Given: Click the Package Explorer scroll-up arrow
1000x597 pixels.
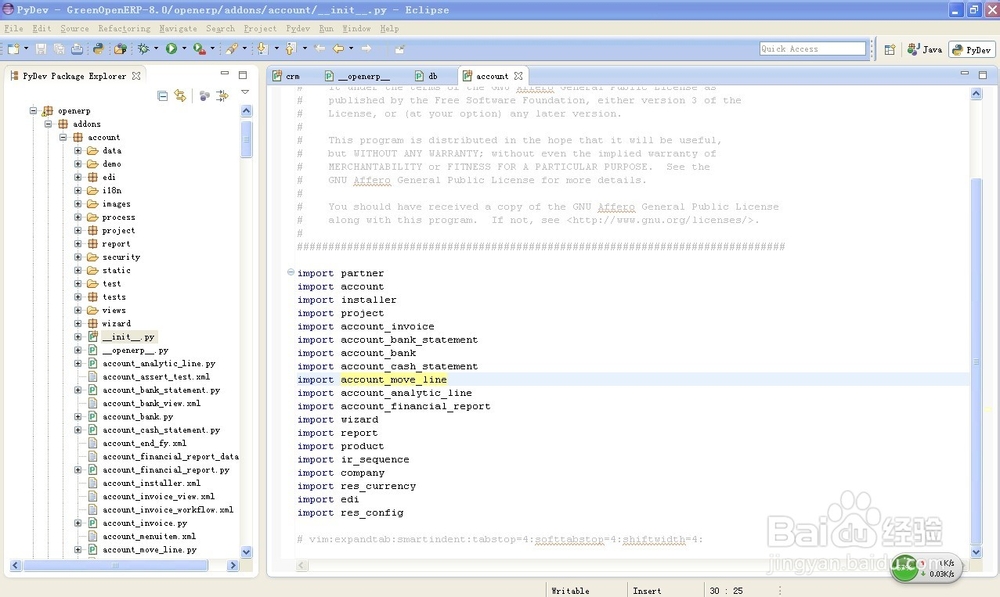Looking at the screenshot, I should coord(246,111).
